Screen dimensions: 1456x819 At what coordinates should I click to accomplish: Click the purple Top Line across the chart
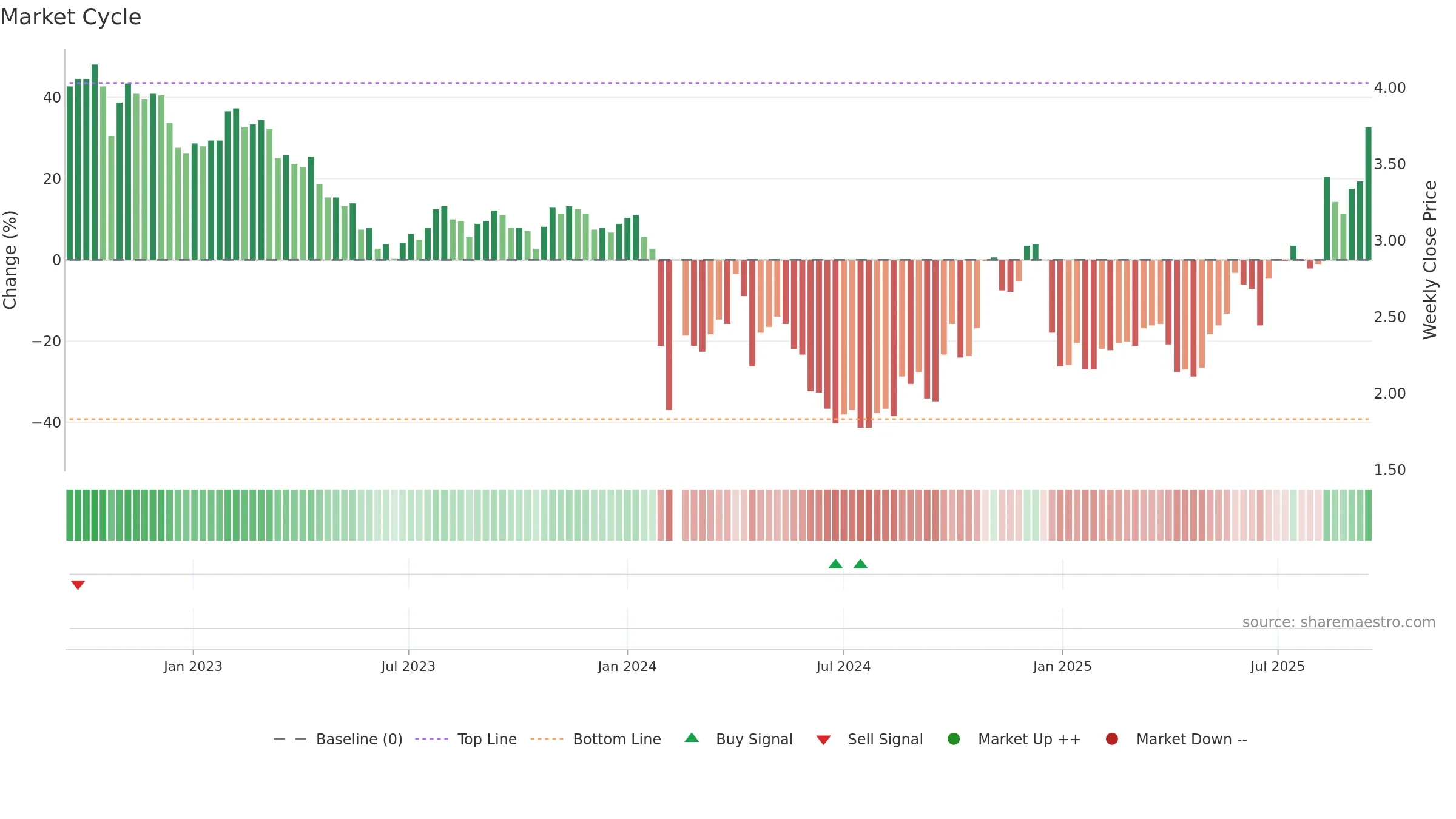tap(719, 83)
